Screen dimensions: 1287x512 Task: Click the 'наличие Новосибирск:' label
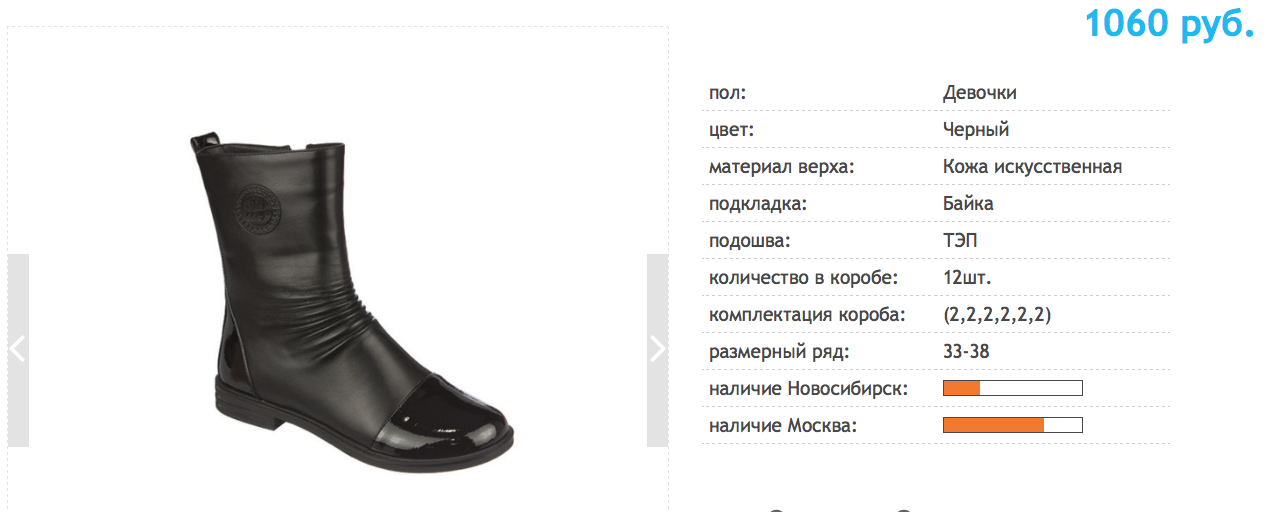coord(808,389)
